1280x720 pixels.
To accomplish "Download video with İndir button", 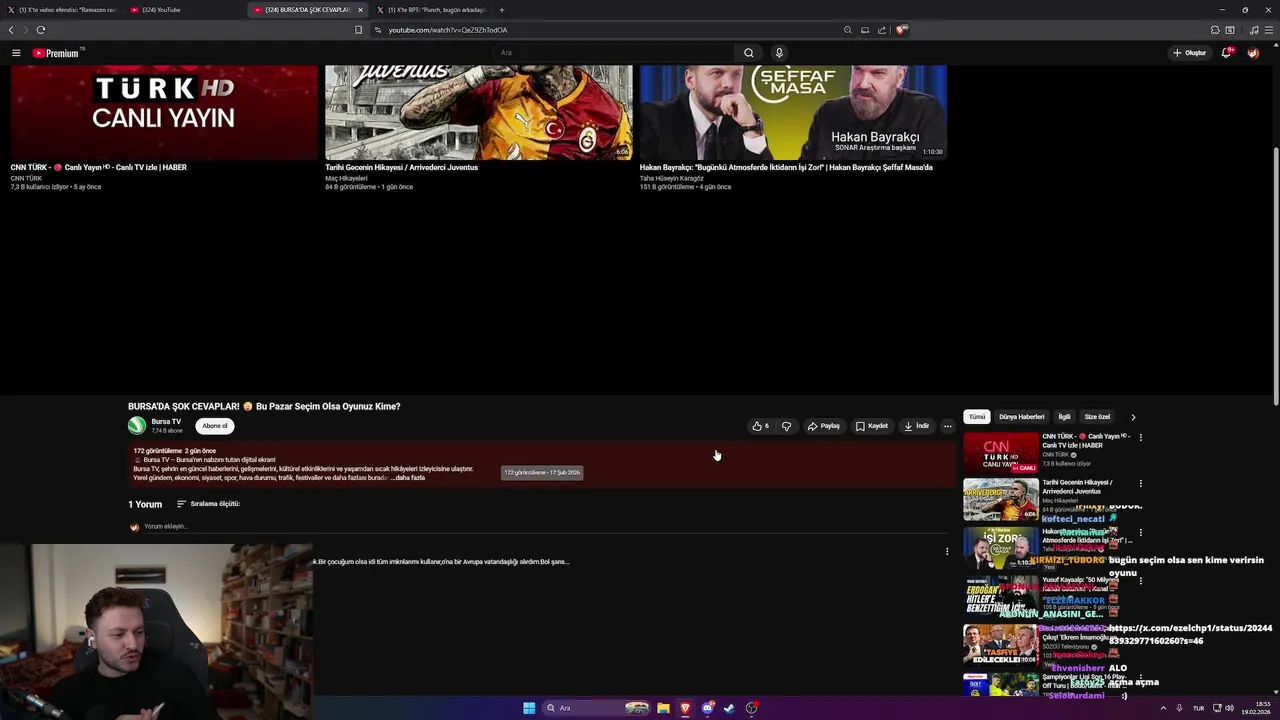I will coord(917,426).
